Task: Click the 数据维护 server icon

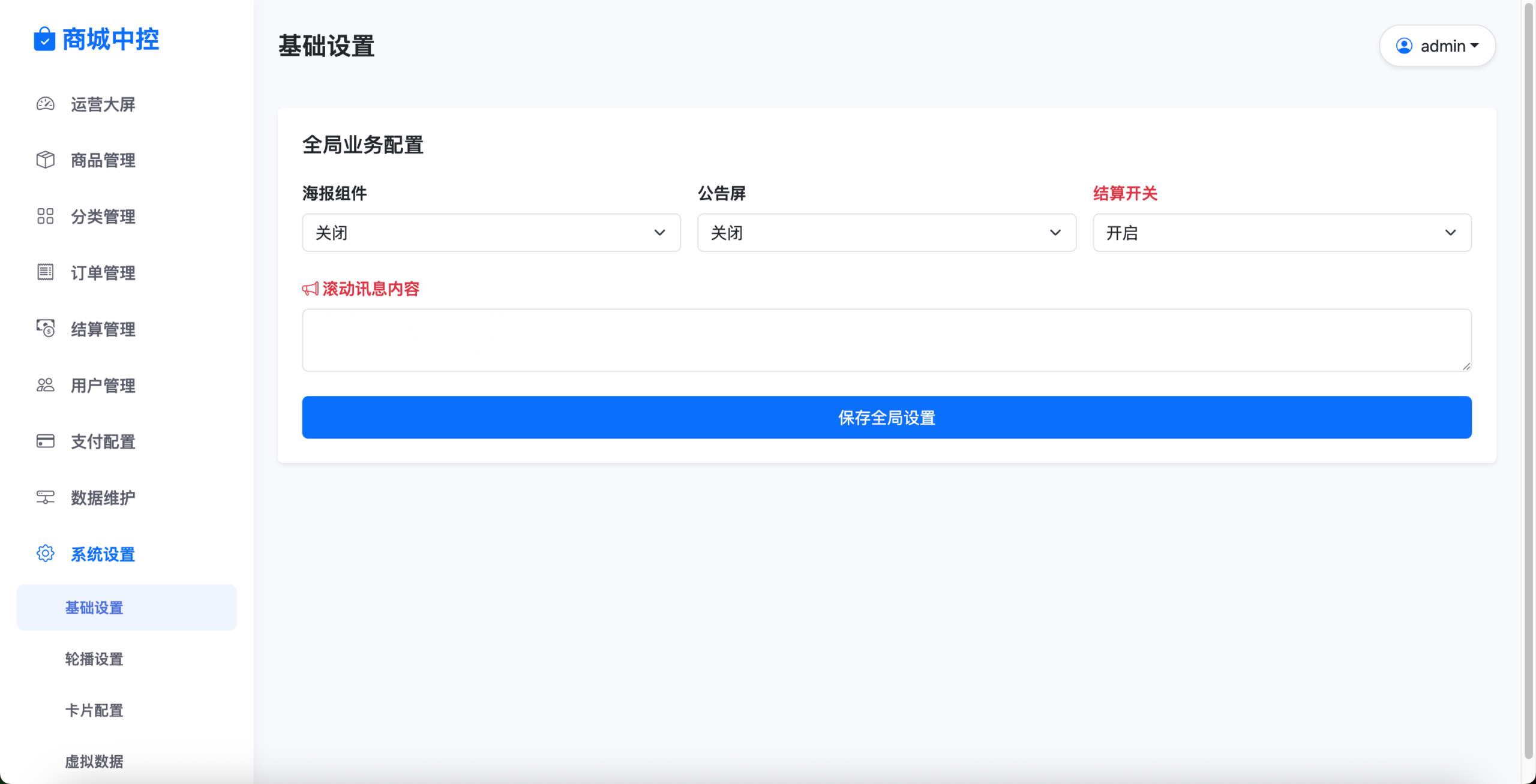Action: (x=45, y=497)
